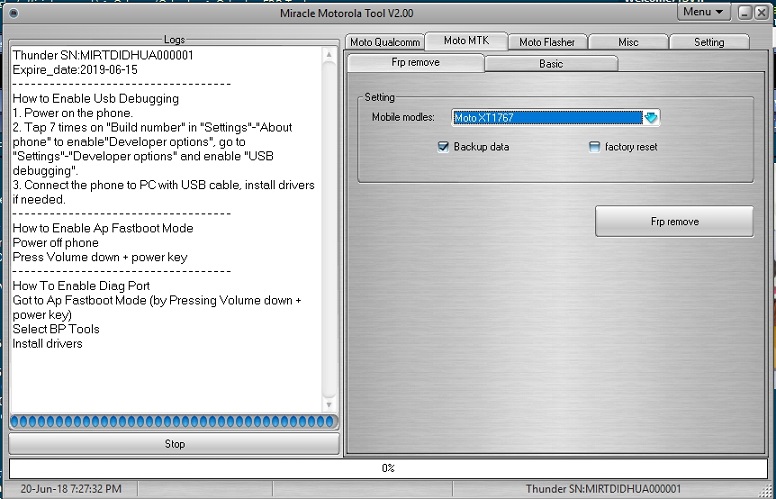Click the '1. Power on the phone.' line
The height and width of the screenshot is (499, 776).
(x=73, y=113)
